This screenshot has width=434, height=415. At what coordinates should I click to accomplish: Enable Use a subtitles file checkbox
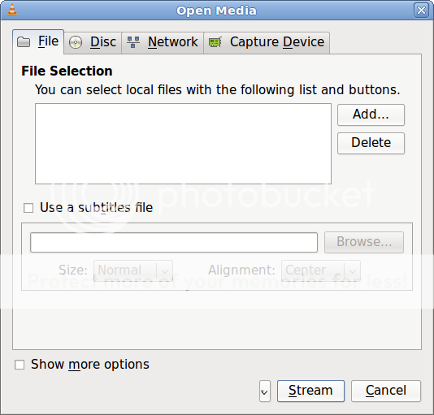click(29, 208)
